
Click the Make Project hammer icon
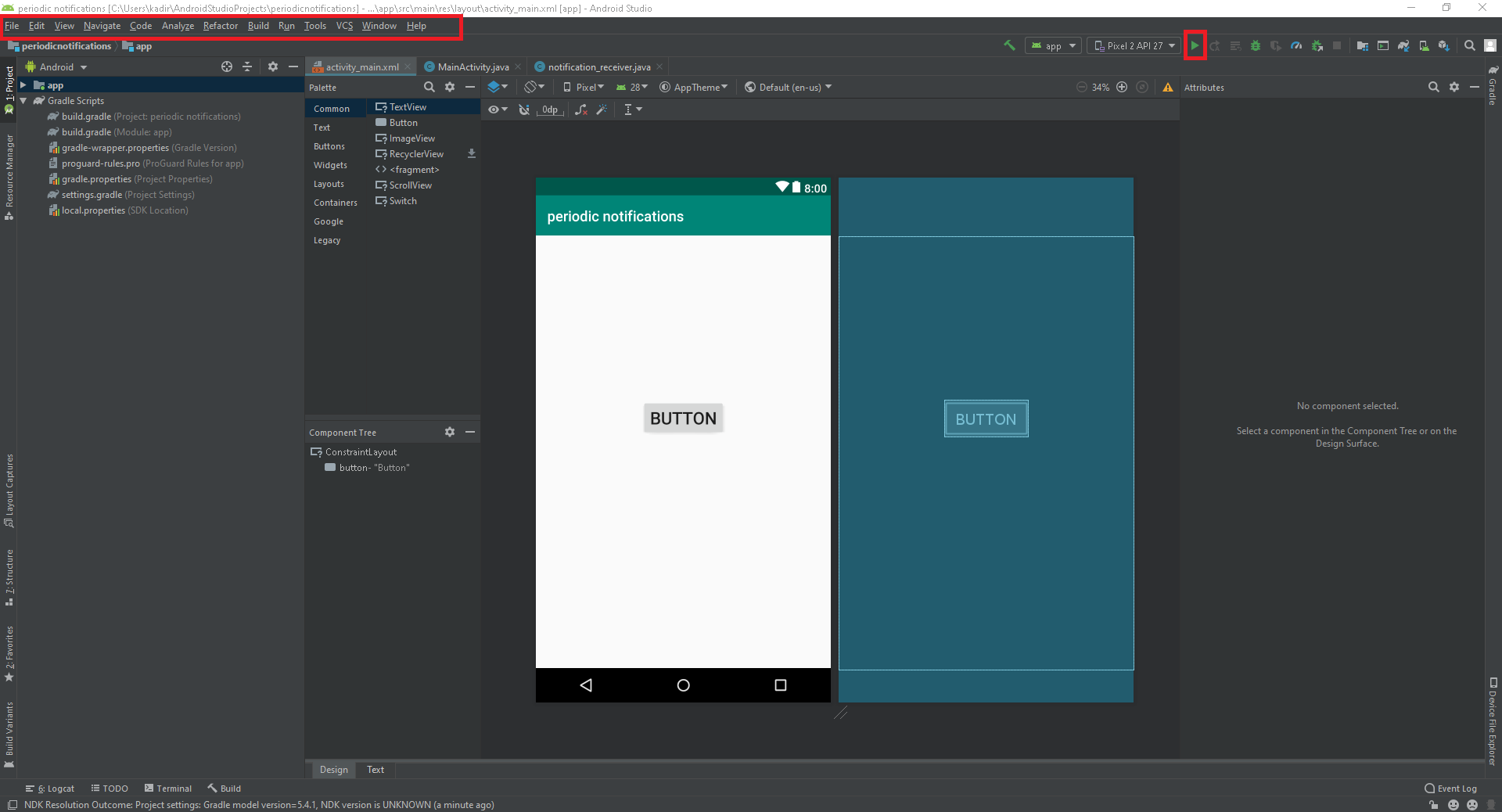pyautogui.click(x=1009, y=45)
